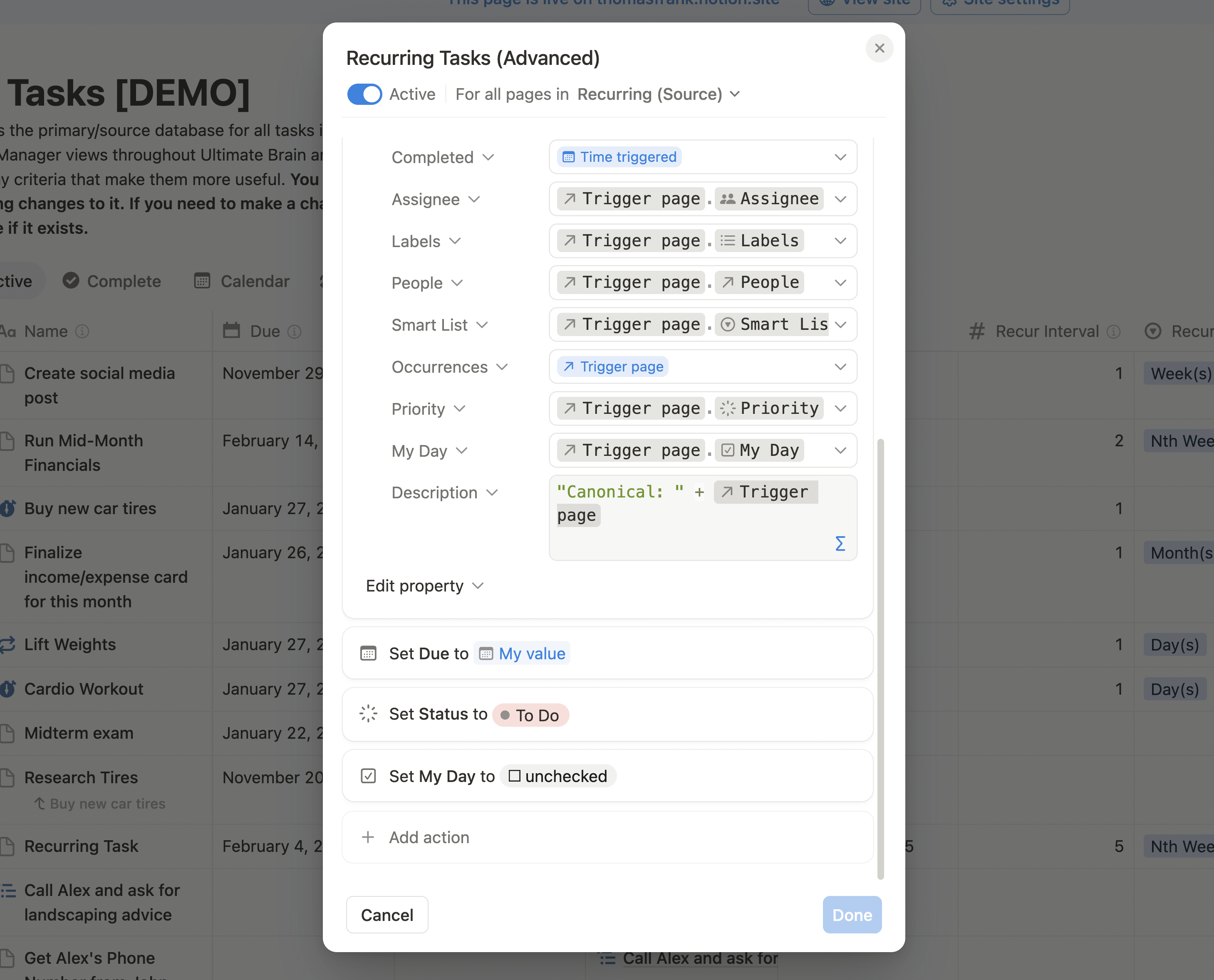This screenshot has height=980, width=1214.
Task: Expand the Edit property dropdown
Action: [x=425, y=586]
